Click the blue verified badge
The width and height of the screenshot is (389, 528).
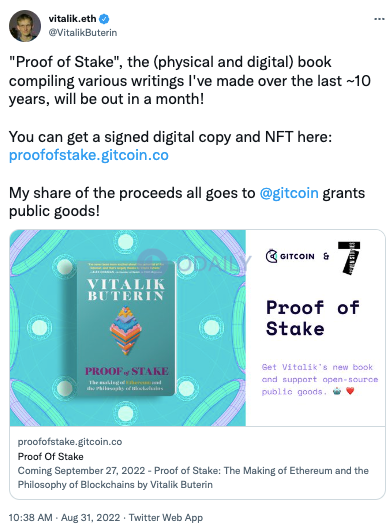(104, 19)
